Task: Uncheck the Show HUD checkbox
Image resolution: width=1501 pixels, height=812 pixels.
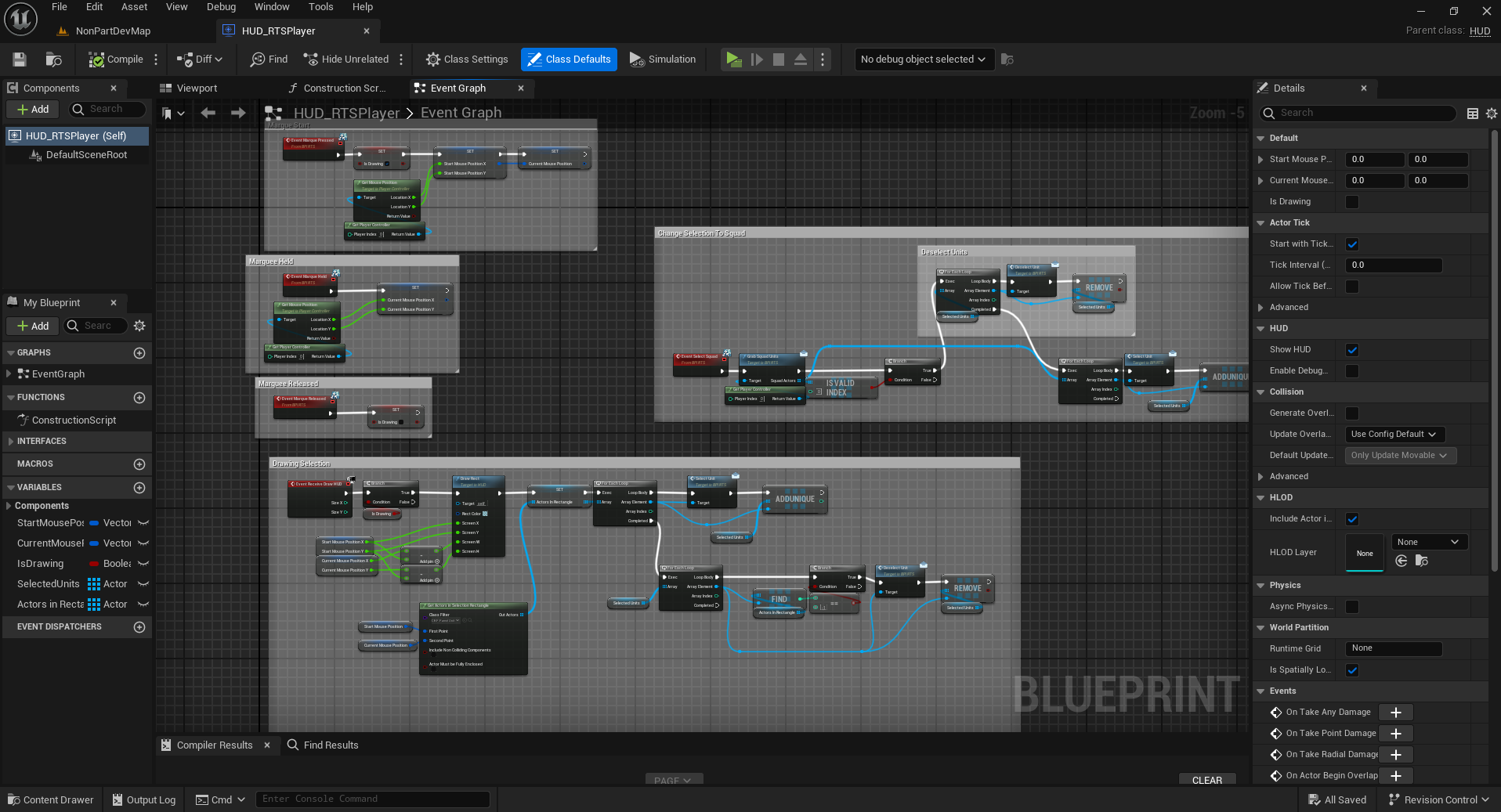Action: coord(1351,350)
